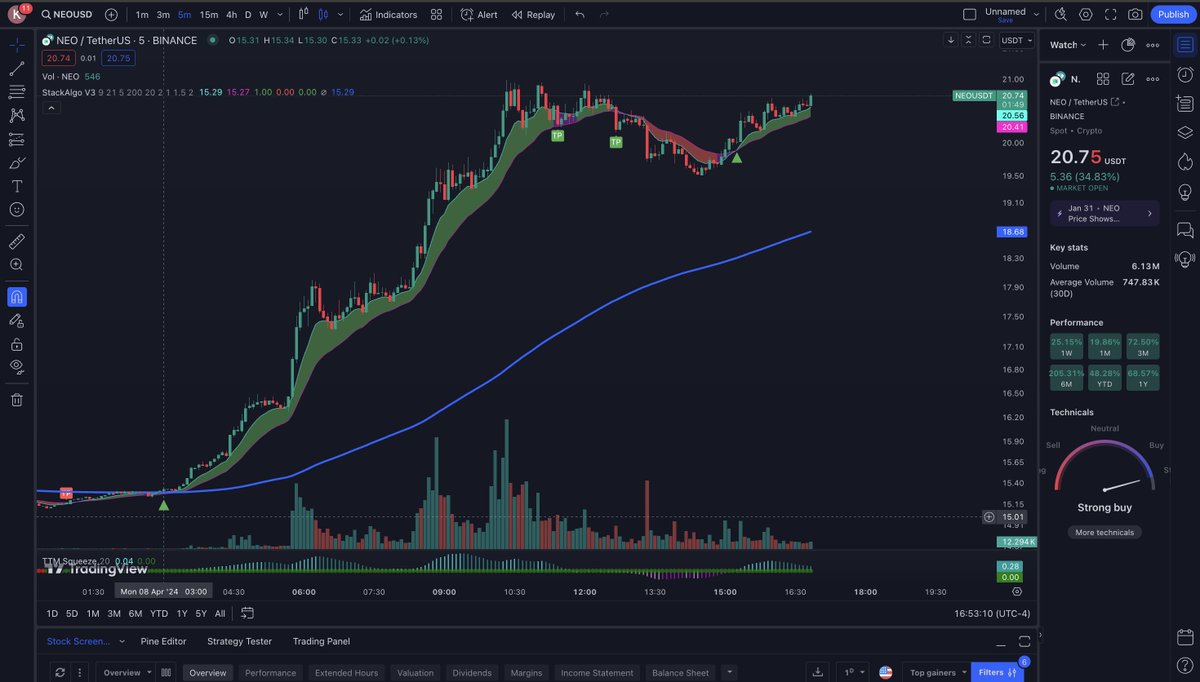Screen dimensions: 1200x682
Task: Open the screener Filters button
Action: coord(997,673)
